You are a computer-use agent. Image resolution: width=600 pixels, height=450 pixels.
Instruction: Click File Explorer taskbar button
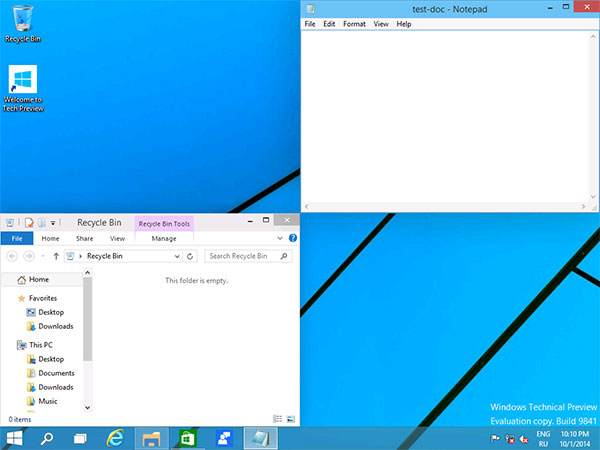(x=152, y=439)
